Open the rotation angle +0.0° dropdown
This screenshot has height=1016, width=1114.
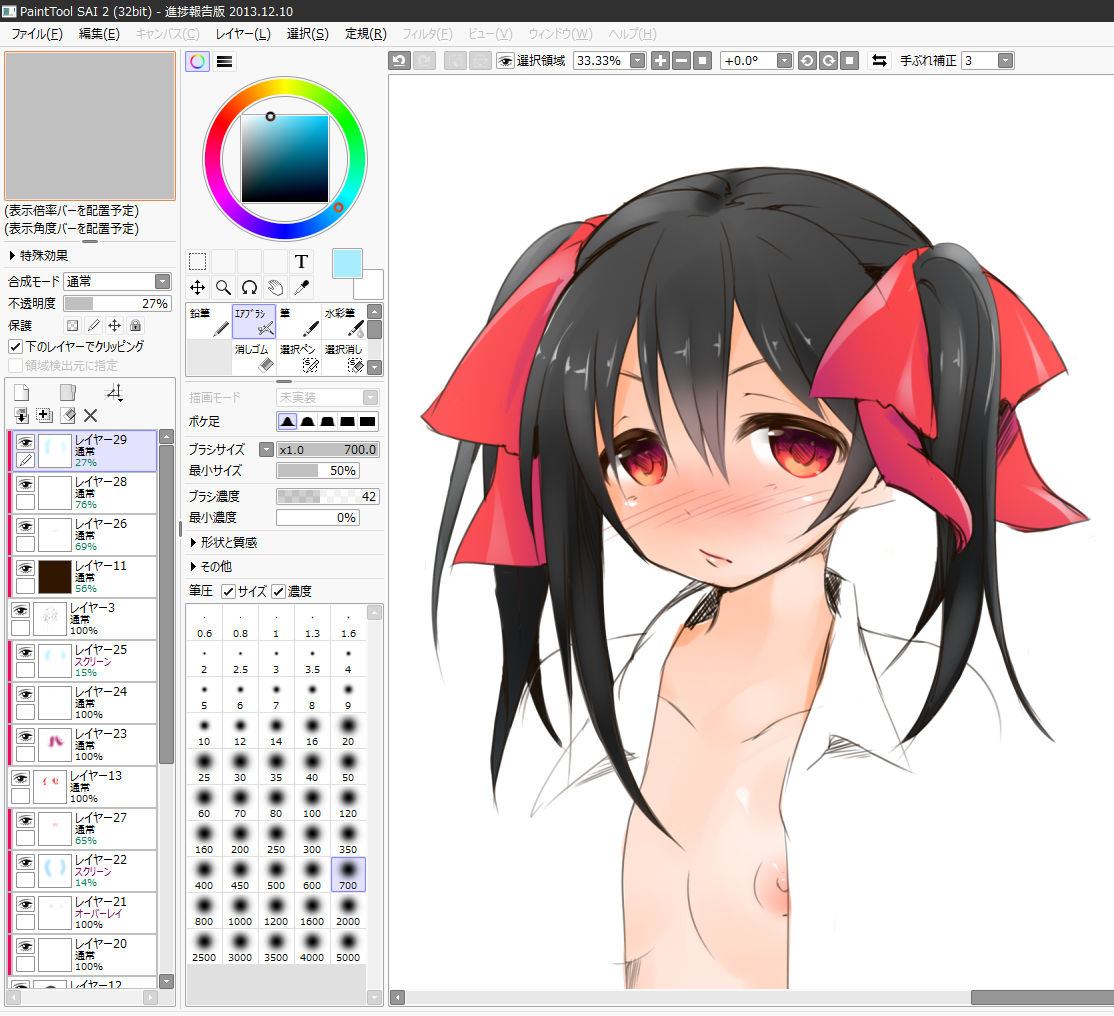point(784,60)
